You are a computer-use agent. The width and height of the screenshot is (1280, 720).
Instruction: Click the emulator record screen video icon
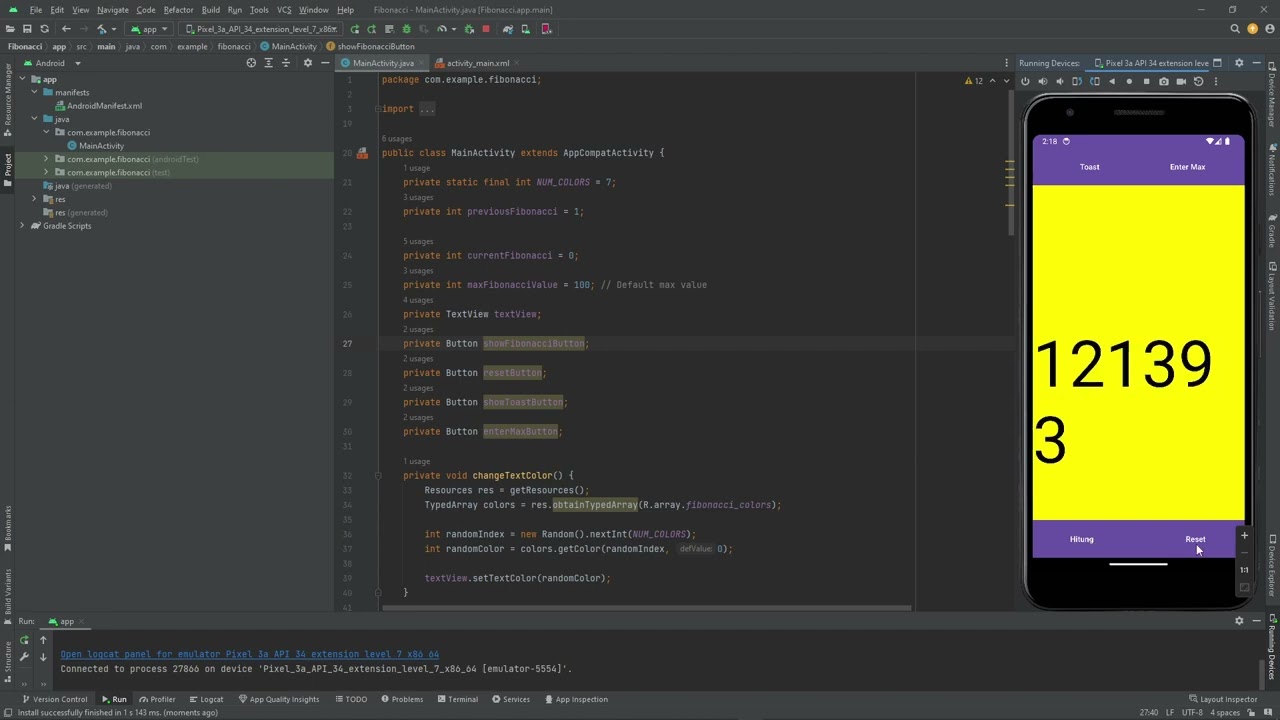click(x=1181, y=82)
